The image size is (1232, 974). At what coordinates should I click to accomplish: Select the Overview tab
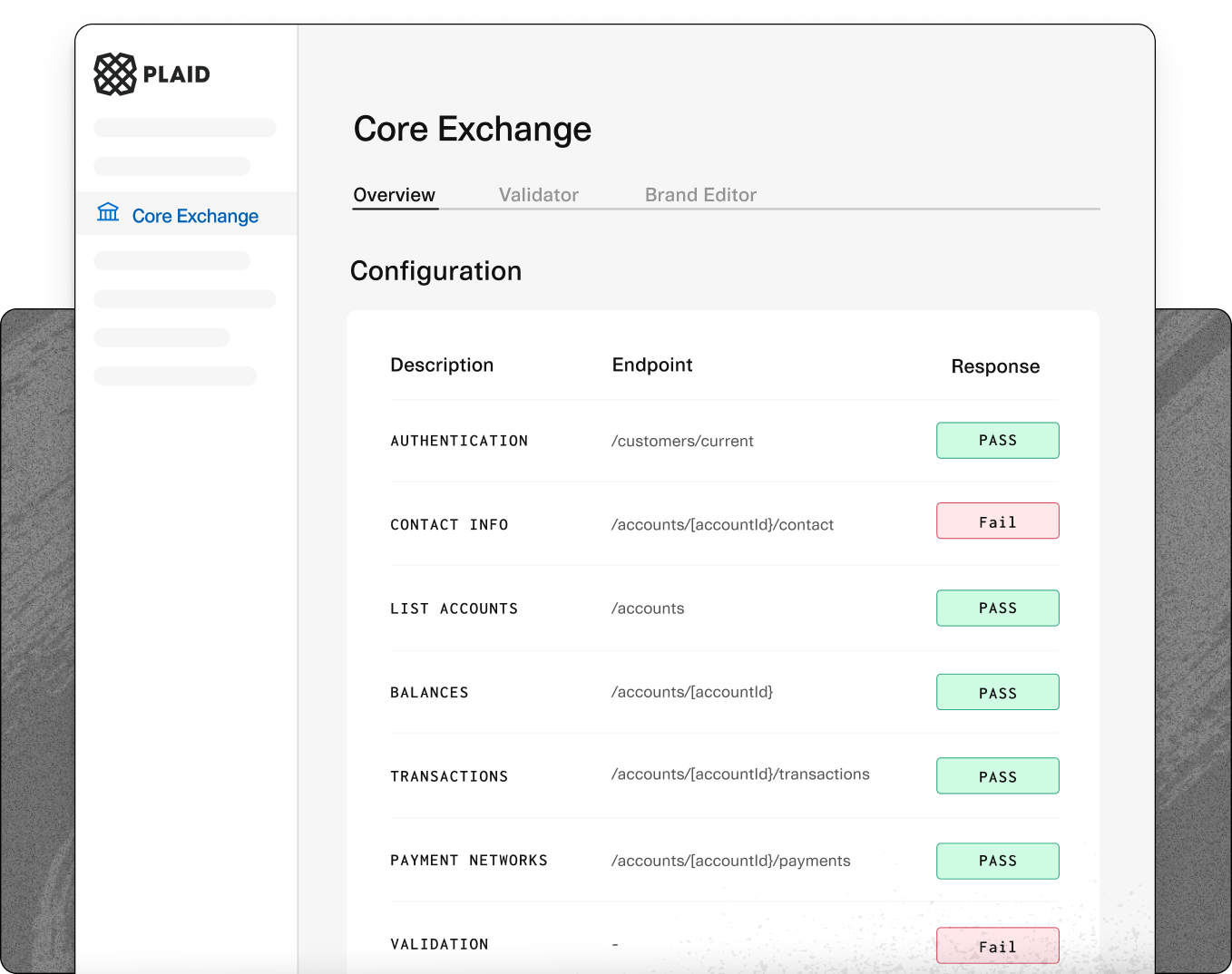pyautogui.click(x=394, y=194)
